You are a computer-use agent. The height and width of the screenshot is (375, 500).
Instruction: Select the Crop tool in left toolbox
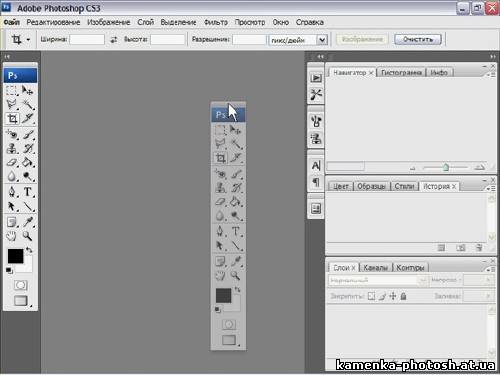pyautogui.click(x=13, y=118)
